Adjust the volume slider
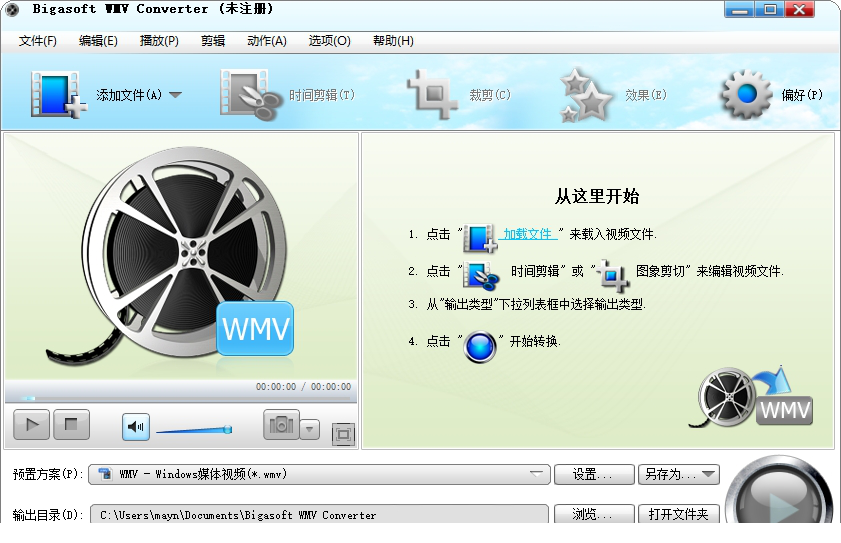841x543 pixels. point(194,430)
